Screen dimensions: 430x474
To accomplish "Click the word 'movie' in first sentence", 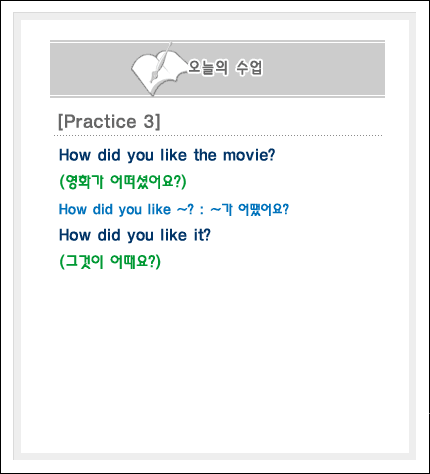I will (x=246, y=155).
